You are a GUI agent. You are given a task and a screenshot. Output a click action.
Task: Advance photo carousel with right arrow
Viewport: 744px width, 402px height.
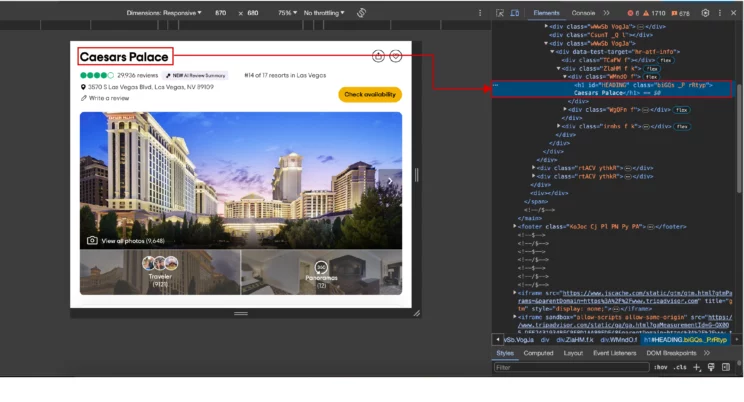[390, 181]
